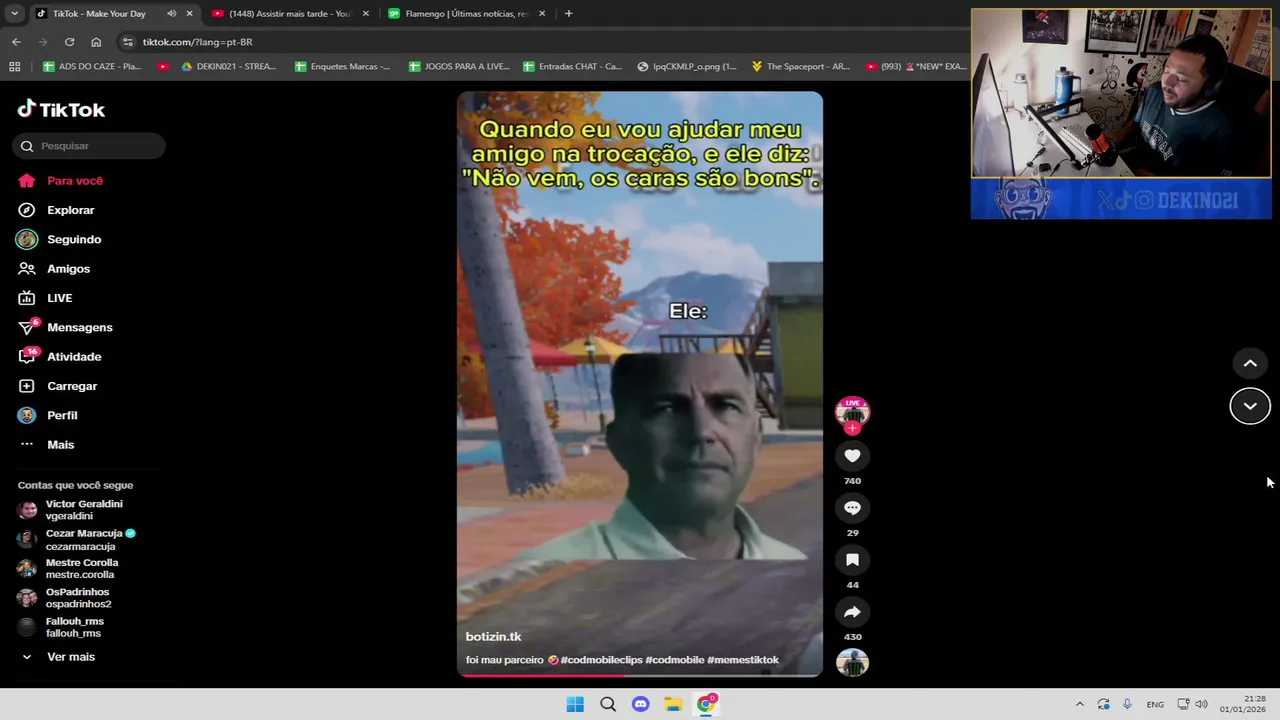Open Mensagens inbox
The height and width of the screenshot is (720, 1280).
point(65,327)
